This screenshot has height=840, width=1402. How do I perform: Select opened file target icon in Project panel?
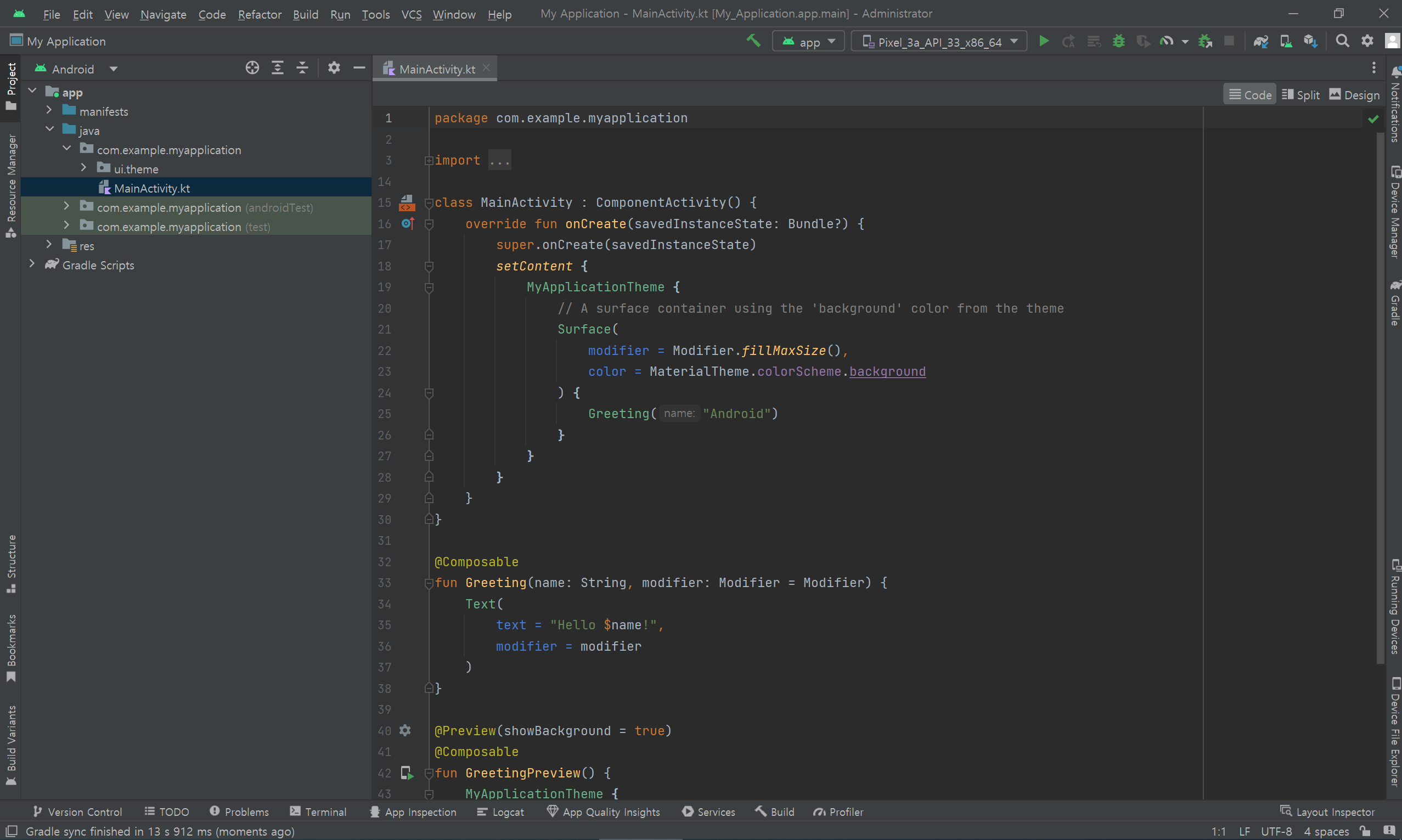[252, 69]
